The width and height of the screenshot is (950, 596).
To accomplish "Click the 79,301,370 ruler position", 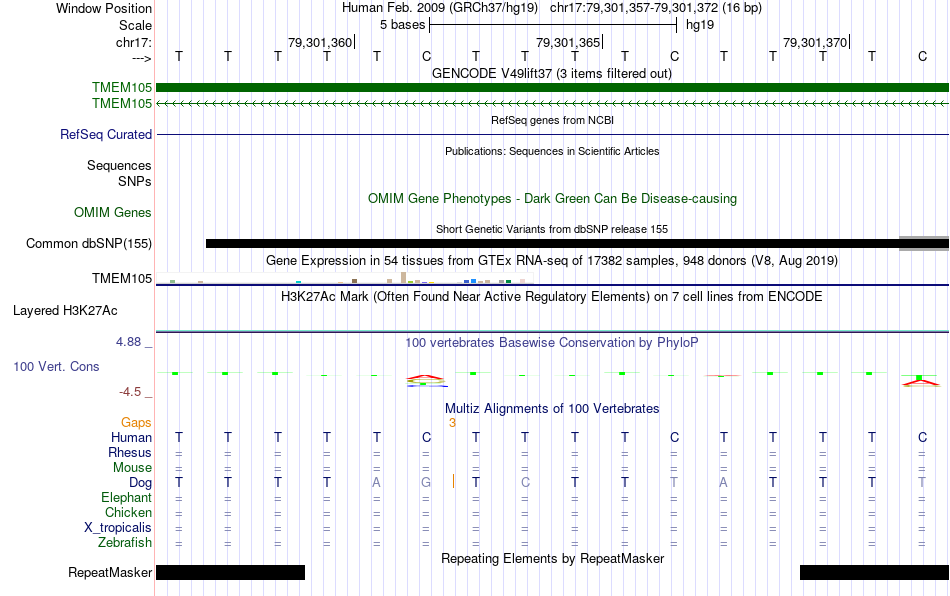I will pos(815,42).
